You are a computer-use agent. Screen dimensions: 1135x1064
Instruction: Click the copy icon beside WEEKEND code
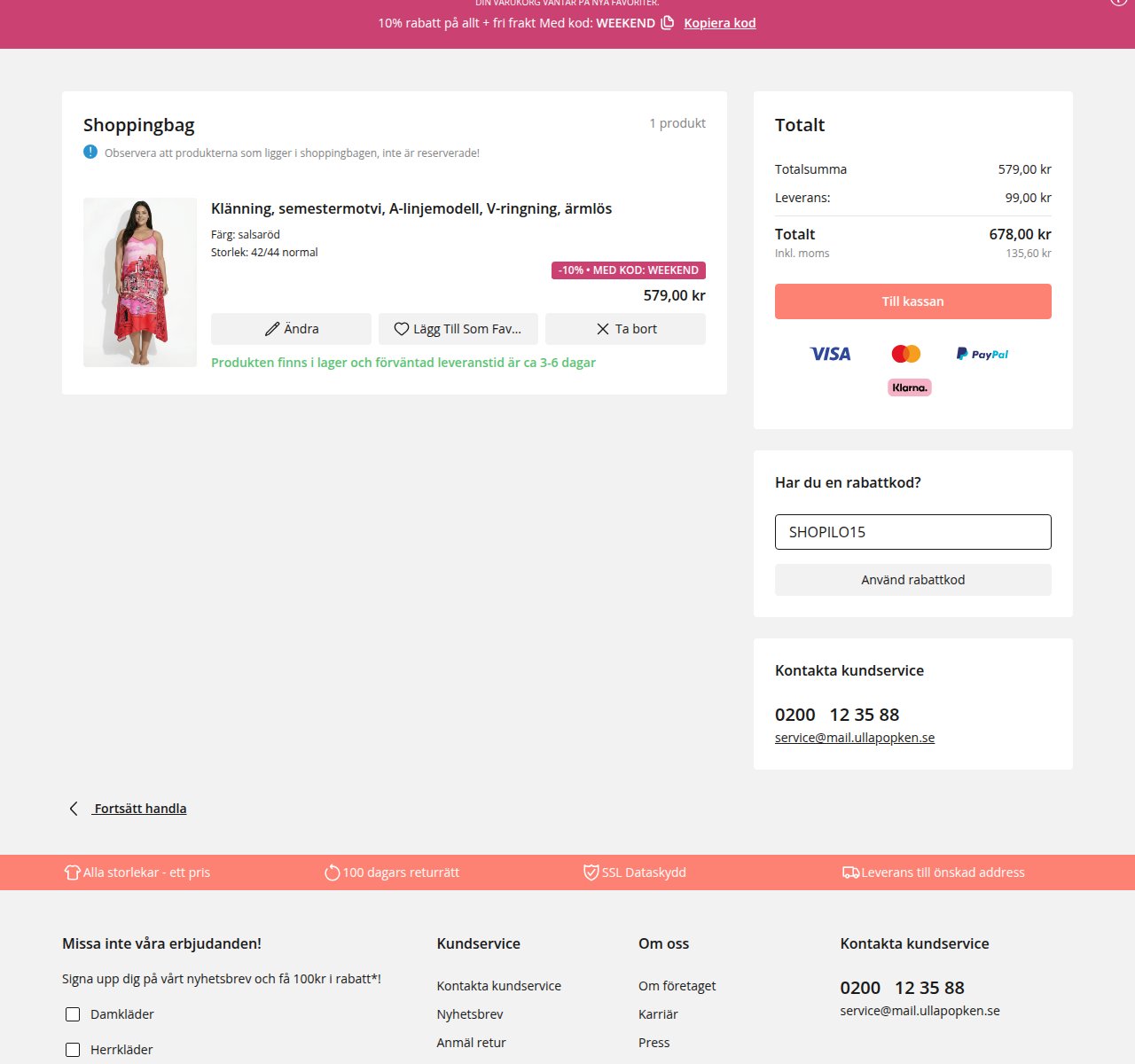click(668, 22)
